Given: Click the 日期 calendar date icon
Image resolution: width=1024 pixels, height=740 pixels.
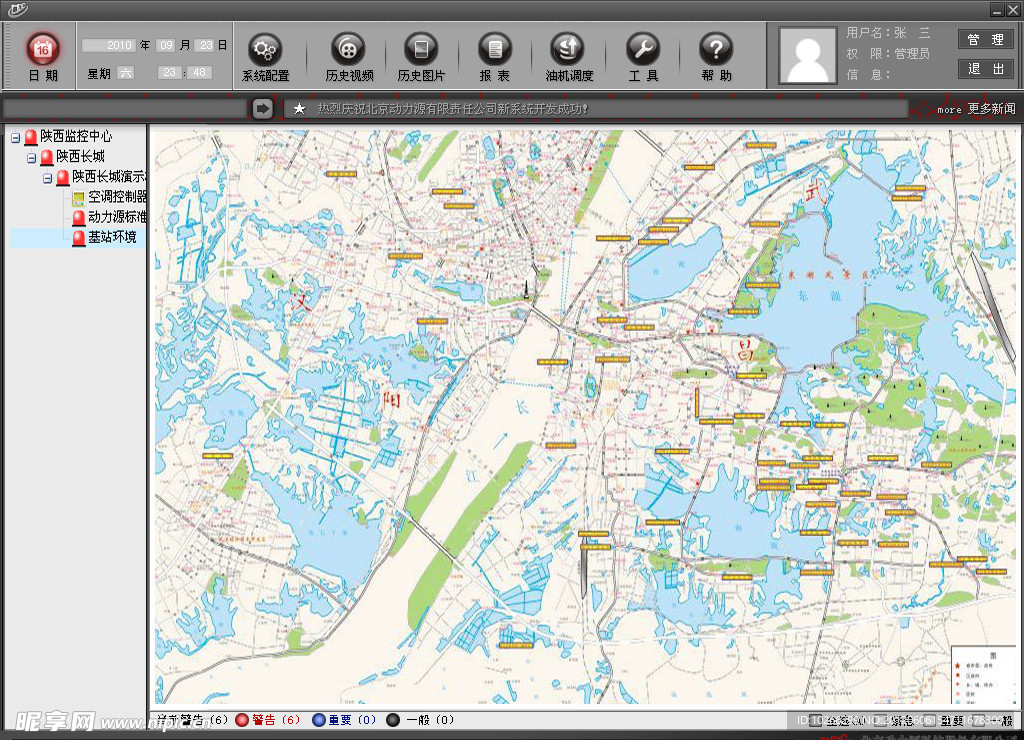Looking at the screenshot, I should (x=43, y=48).
